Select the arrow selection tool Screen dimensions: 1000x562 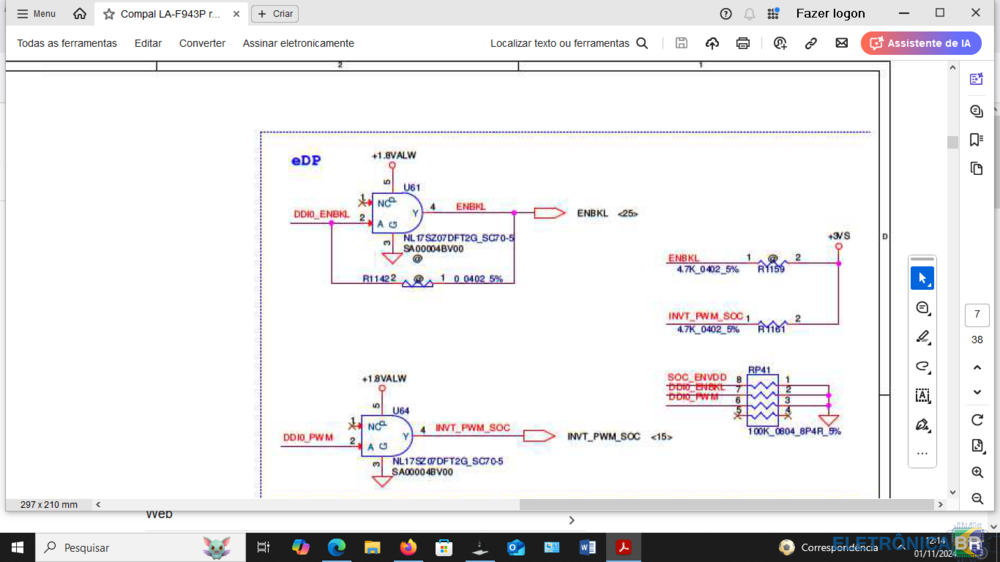[922, 278]
